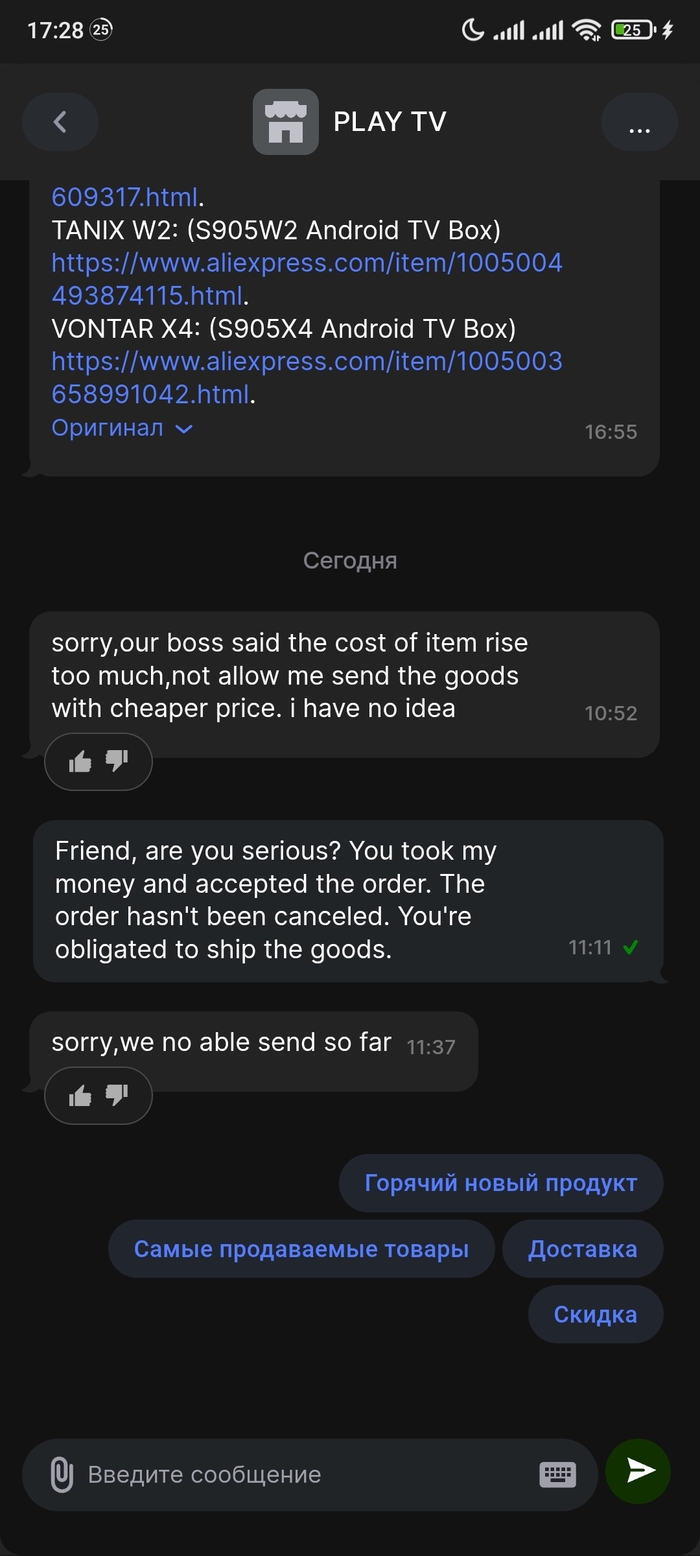Tap the PLAY TV chat title

pyautogui.click(x=389, y=122)
